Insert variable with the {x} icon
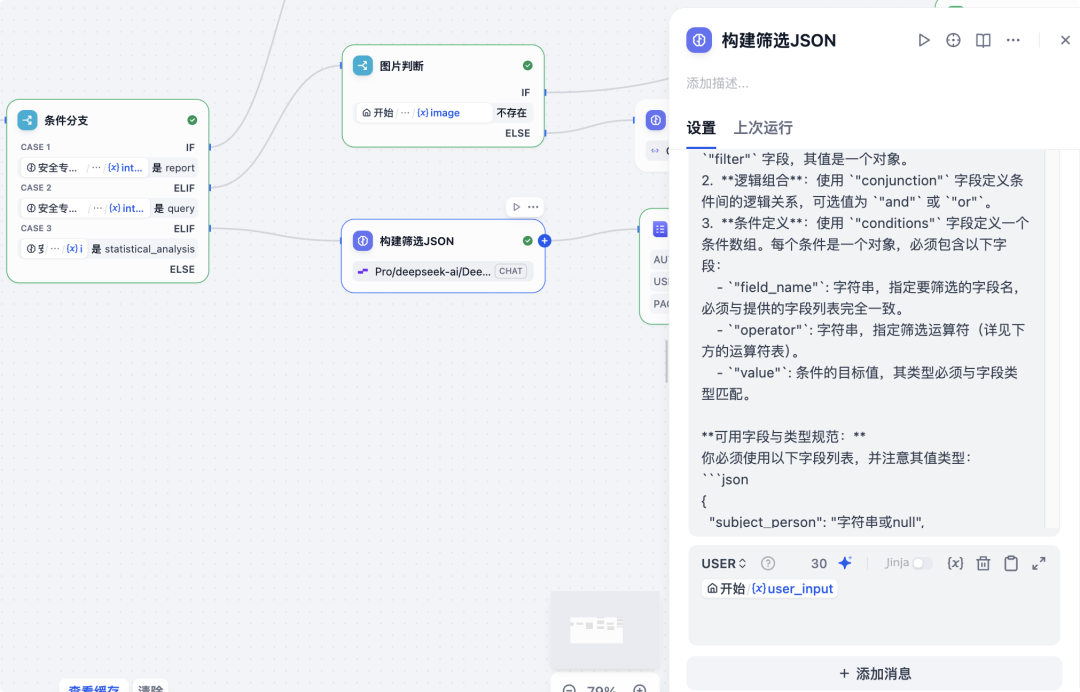Image resolution: width=1080 pixels, height=692 pixels. coord(955,564)
